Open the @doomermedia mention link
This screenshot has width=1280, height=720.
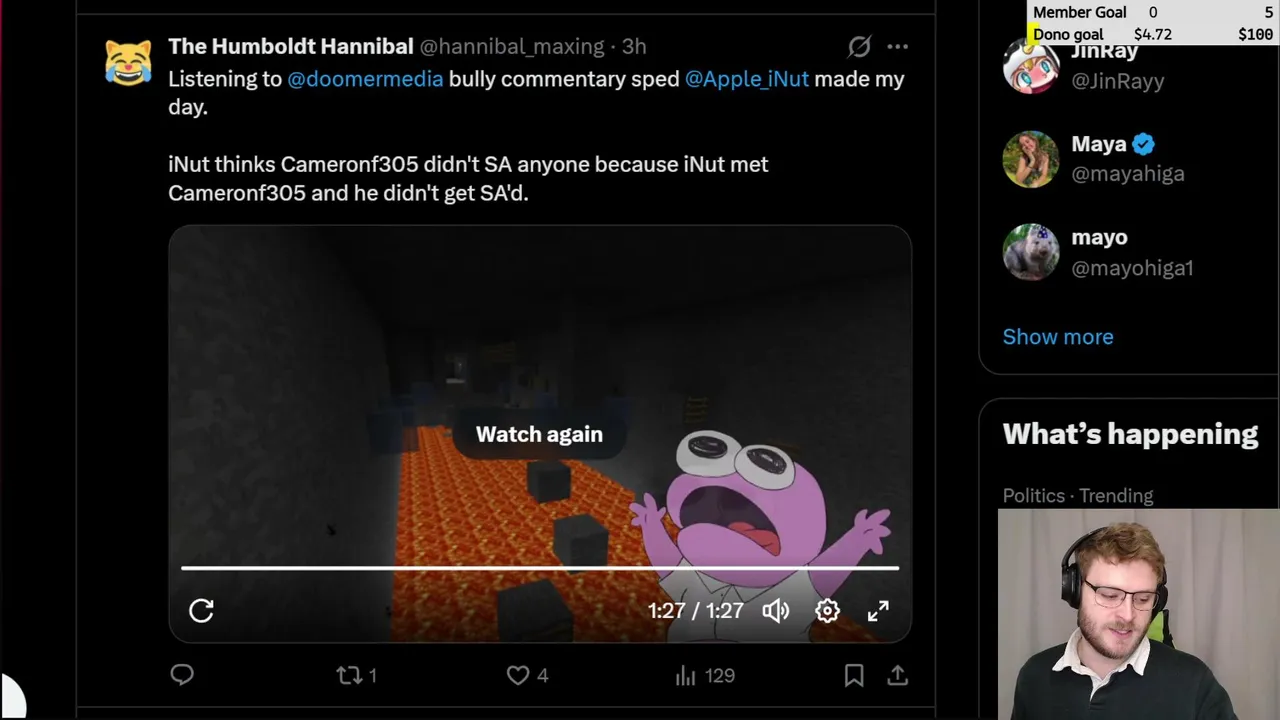(365, 79)
